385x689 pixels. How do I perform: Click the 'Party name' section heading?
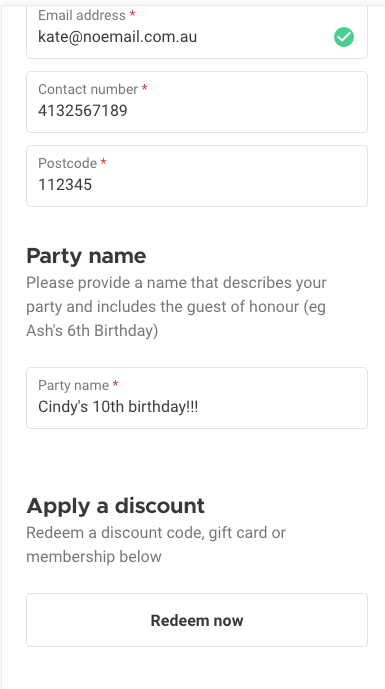[x=86, y=256]
